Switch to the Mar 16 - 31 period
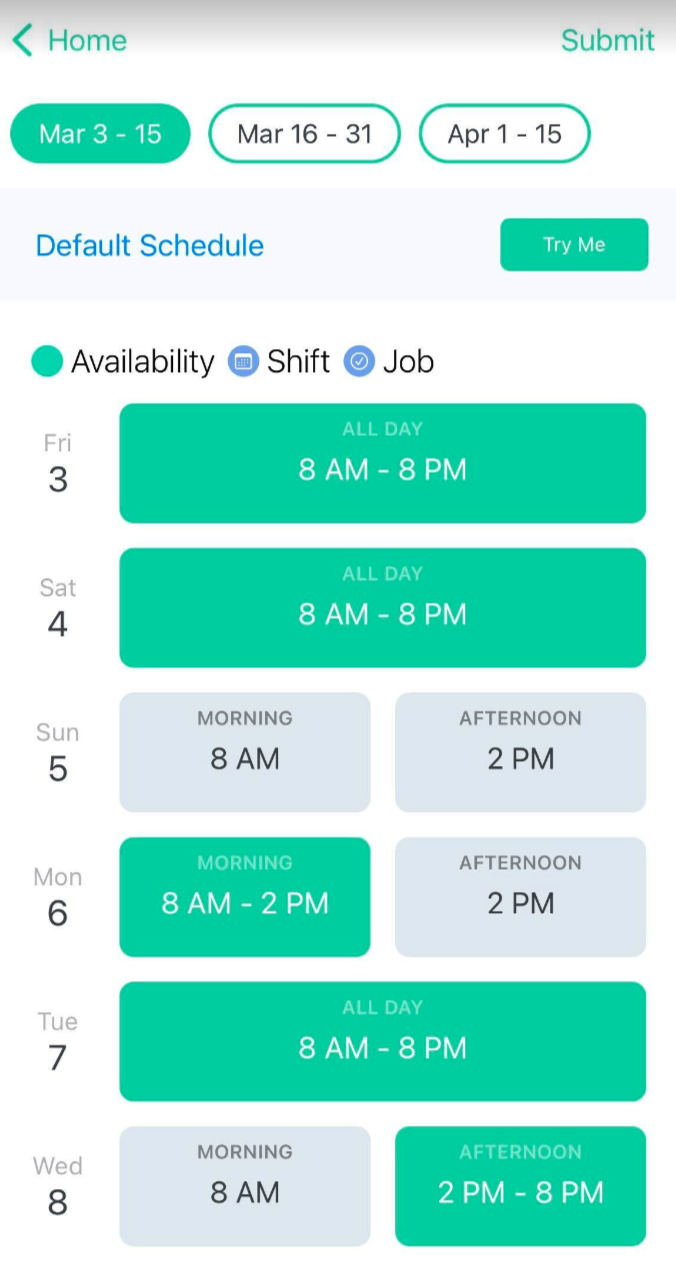This screenshot has height=1262, width=676. [x=304, y=134]
